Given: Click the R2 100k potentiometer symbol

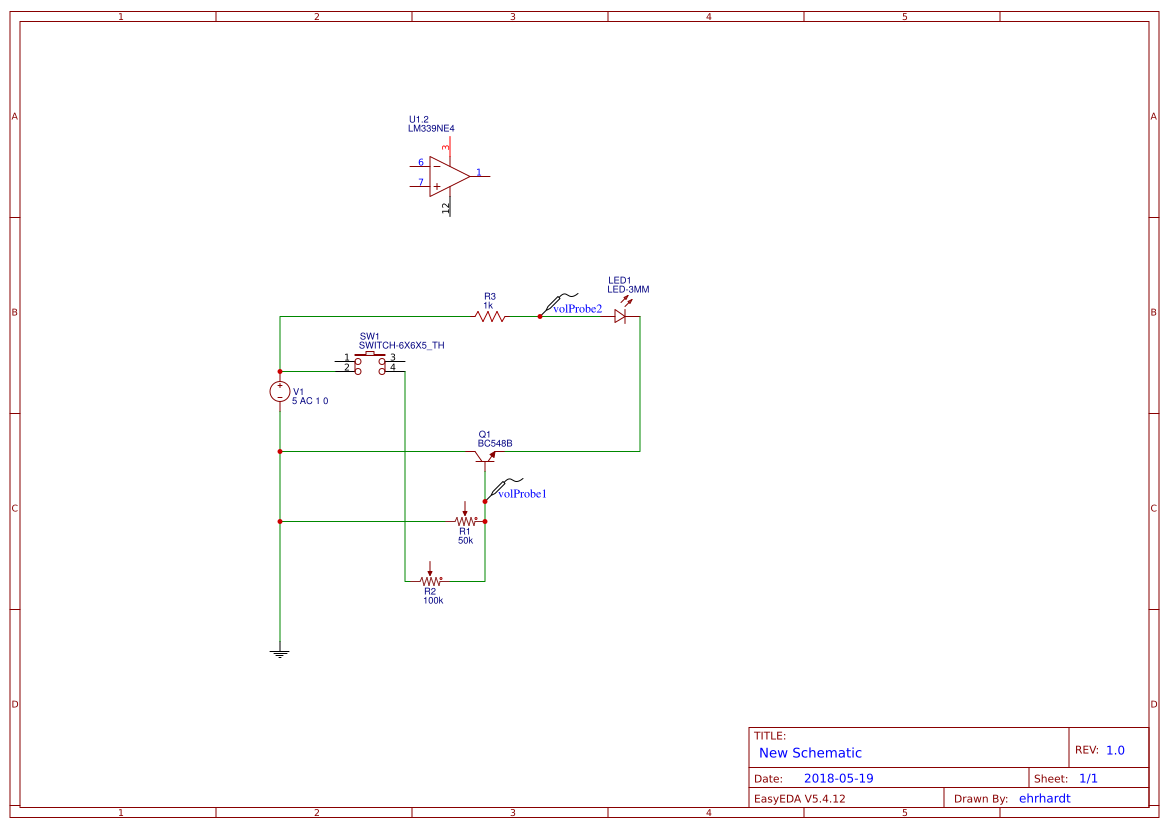Looking at the screenshot, I should click(x=430, y=578).
